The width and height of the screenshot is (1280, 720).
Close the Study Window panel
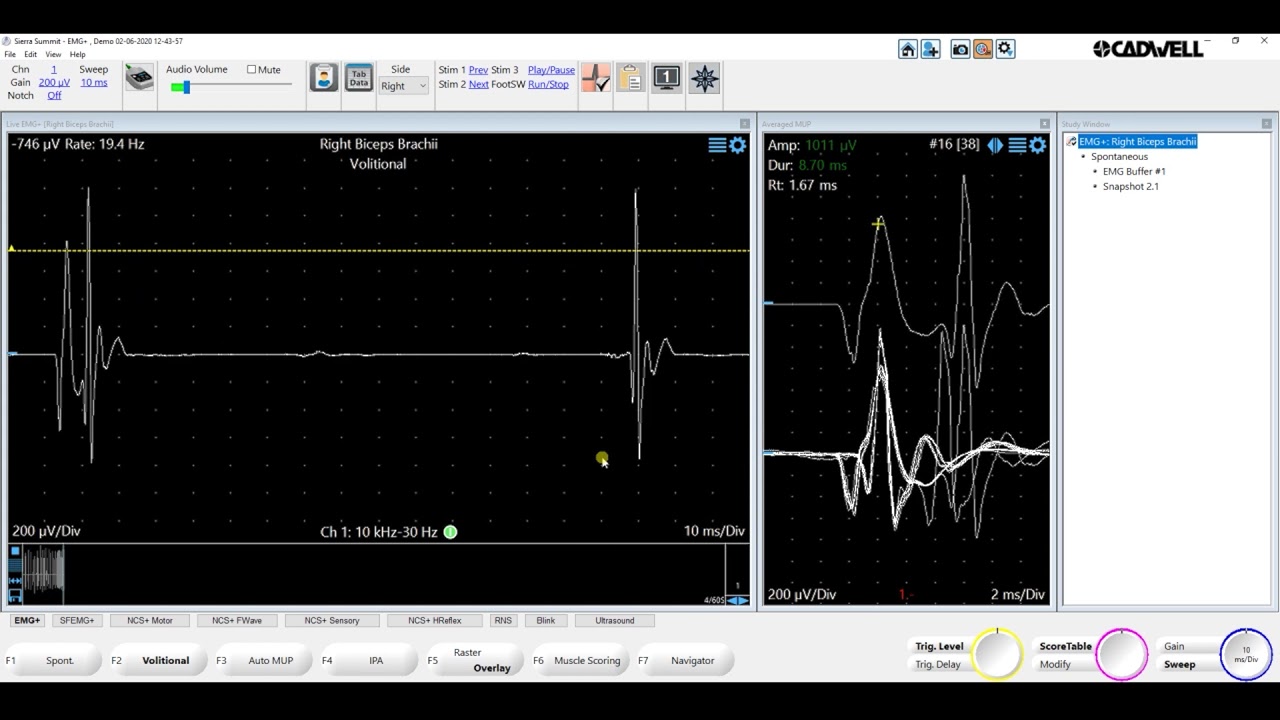1267,124
